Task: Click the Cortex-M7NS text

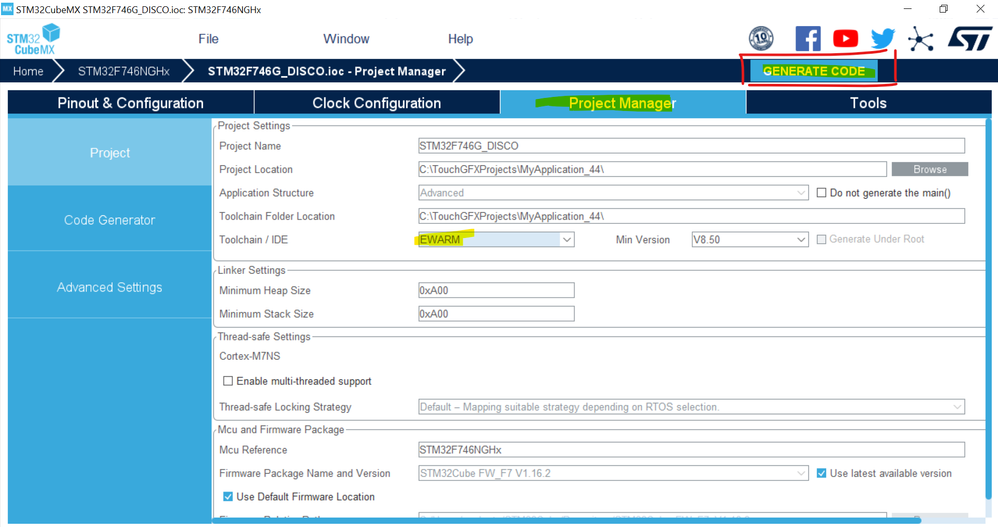Action: point(250,356)
